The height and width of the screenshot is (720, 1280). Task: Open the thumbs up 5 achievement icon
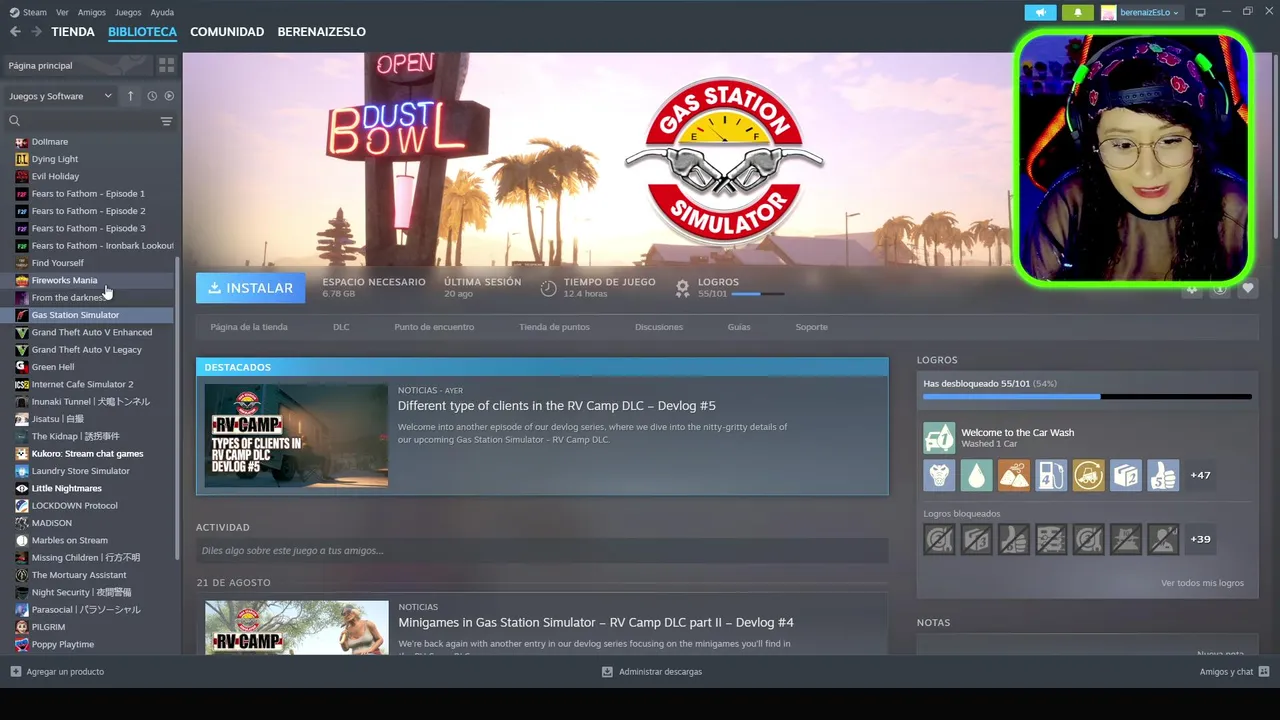tap(1163, 475)
